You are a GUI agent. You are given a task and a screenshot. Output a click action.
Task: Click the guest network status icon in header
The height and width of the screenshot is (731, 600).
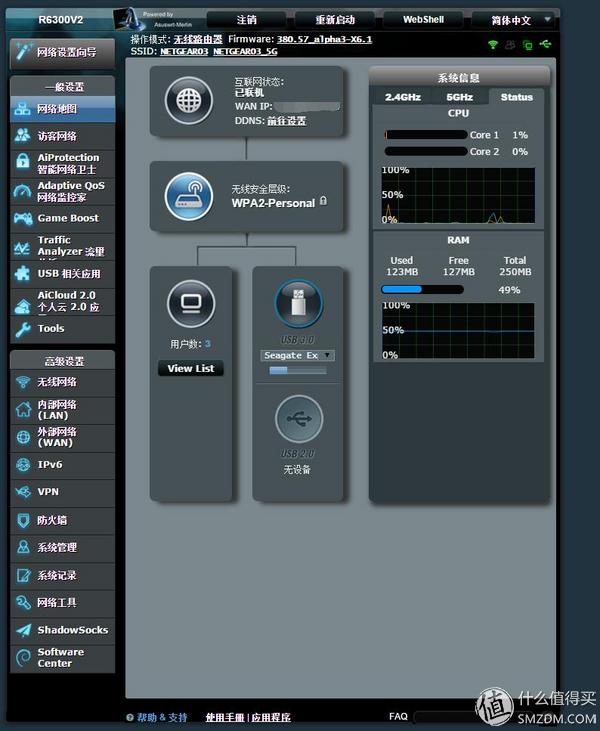(510, 44)
